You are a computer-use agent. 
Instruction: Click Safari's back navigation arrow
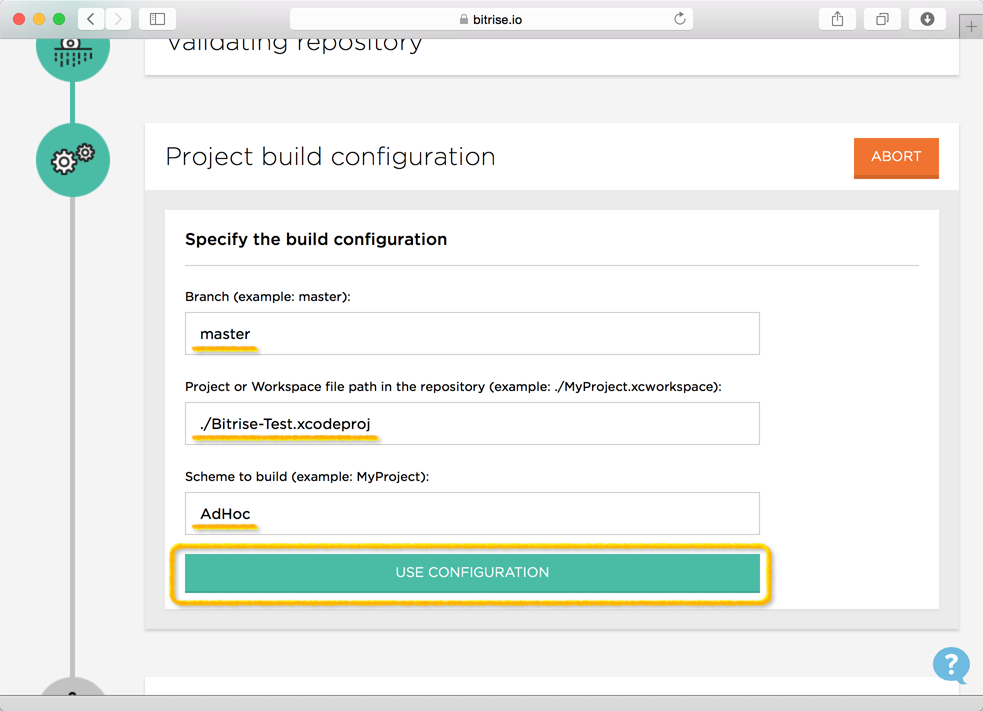click(x=91, y=19)
